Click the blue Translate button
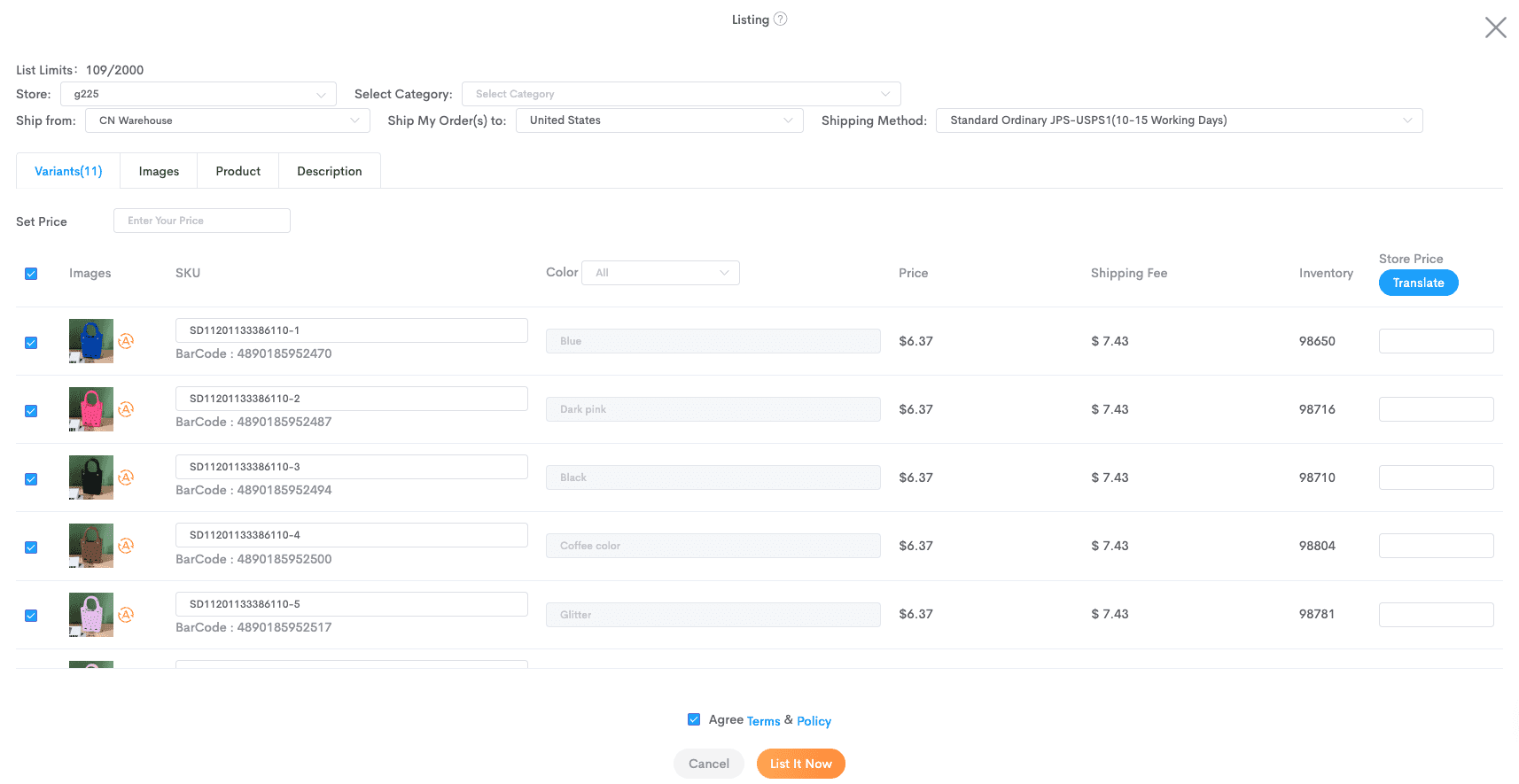 tap(1418, 283)
